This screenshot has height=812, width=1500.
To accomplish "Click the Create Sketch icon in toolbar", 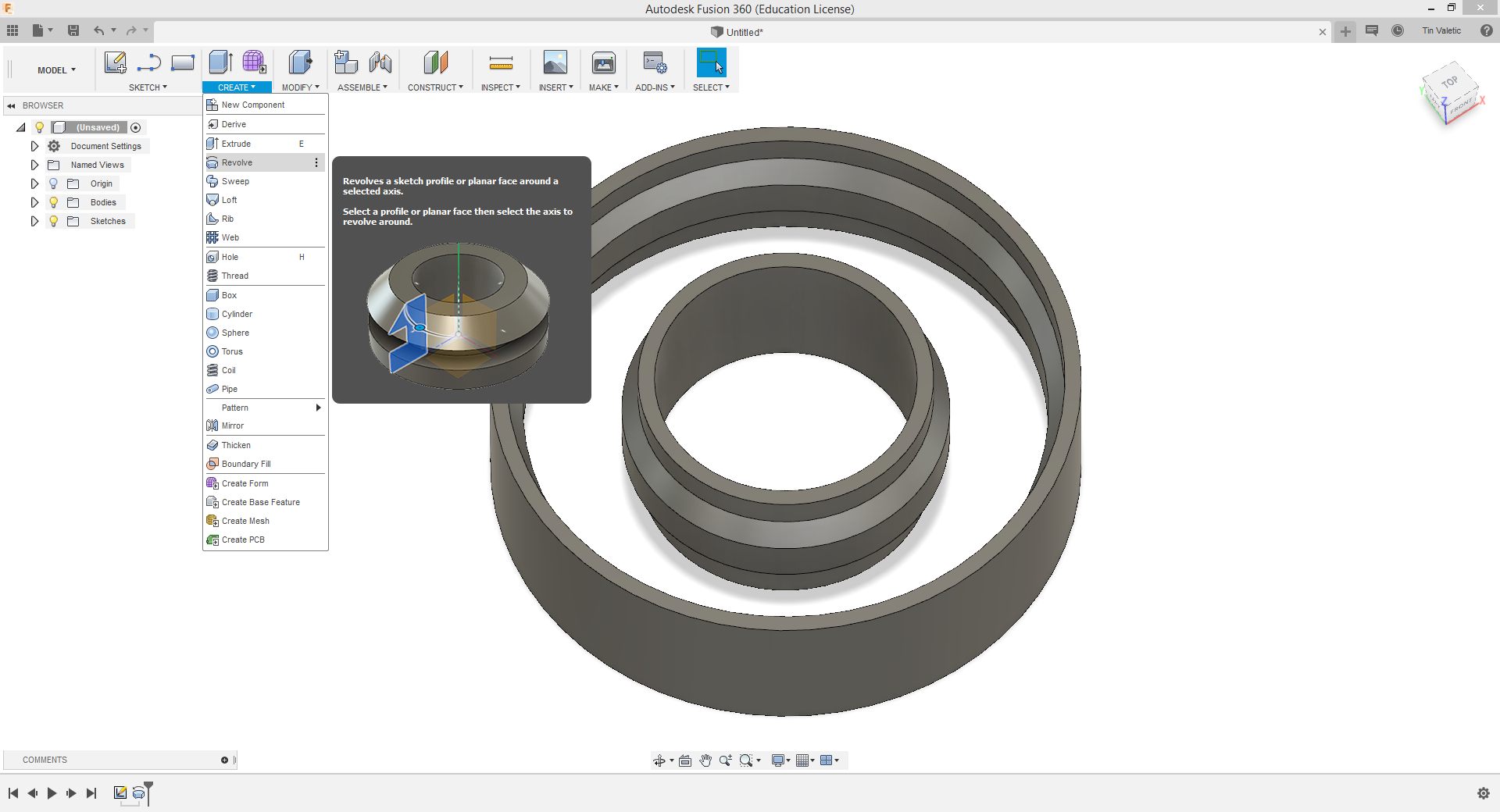I will (x=115, y=62).
